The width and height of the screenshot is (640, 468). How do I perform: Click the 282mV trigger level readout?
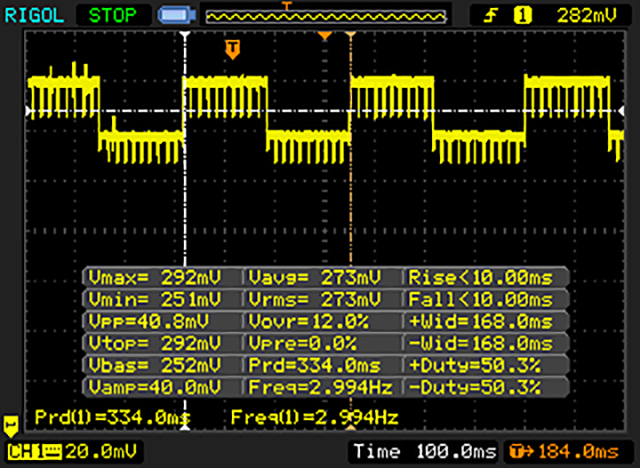coord(587,16)
